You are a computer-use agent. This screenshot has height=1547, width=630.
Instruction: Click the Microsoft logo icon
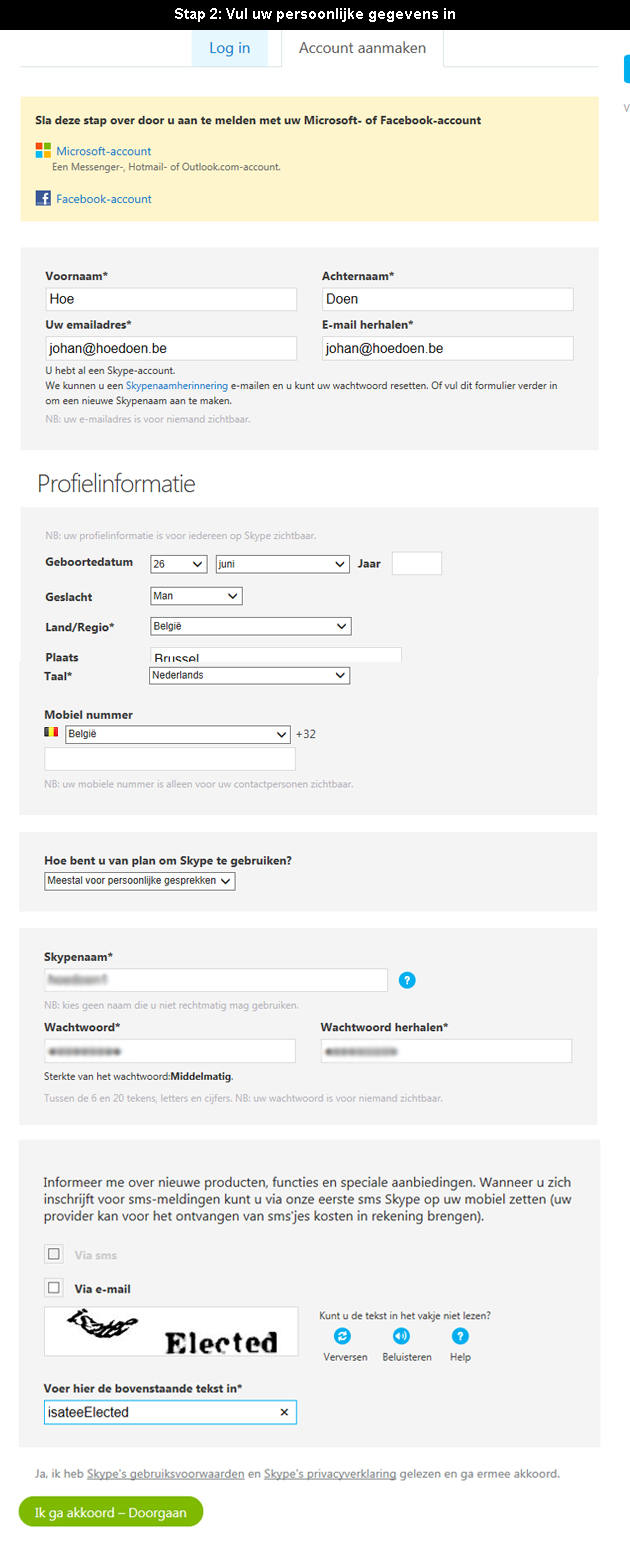point(43,150)
